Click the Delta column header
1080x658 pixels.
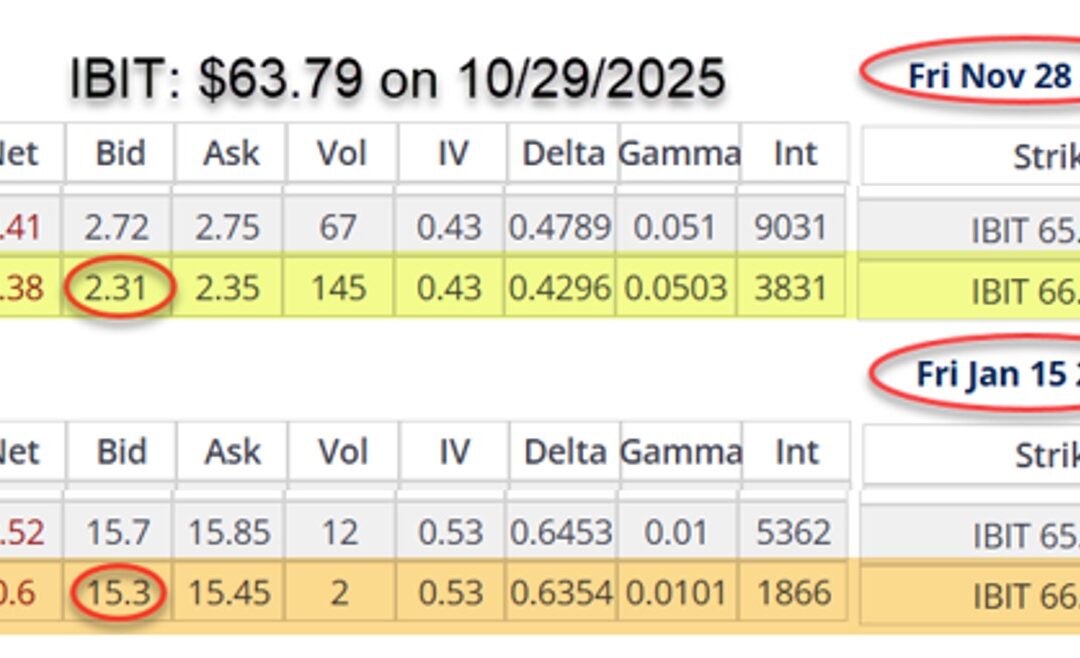pyautogui.click(x=562, y=154)
